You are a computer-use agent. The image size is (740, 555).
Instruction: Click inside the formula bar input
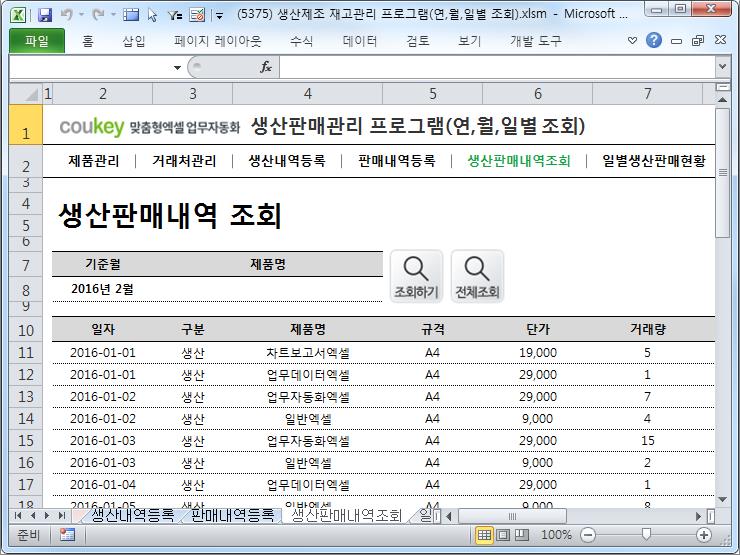tap(497, 67)
